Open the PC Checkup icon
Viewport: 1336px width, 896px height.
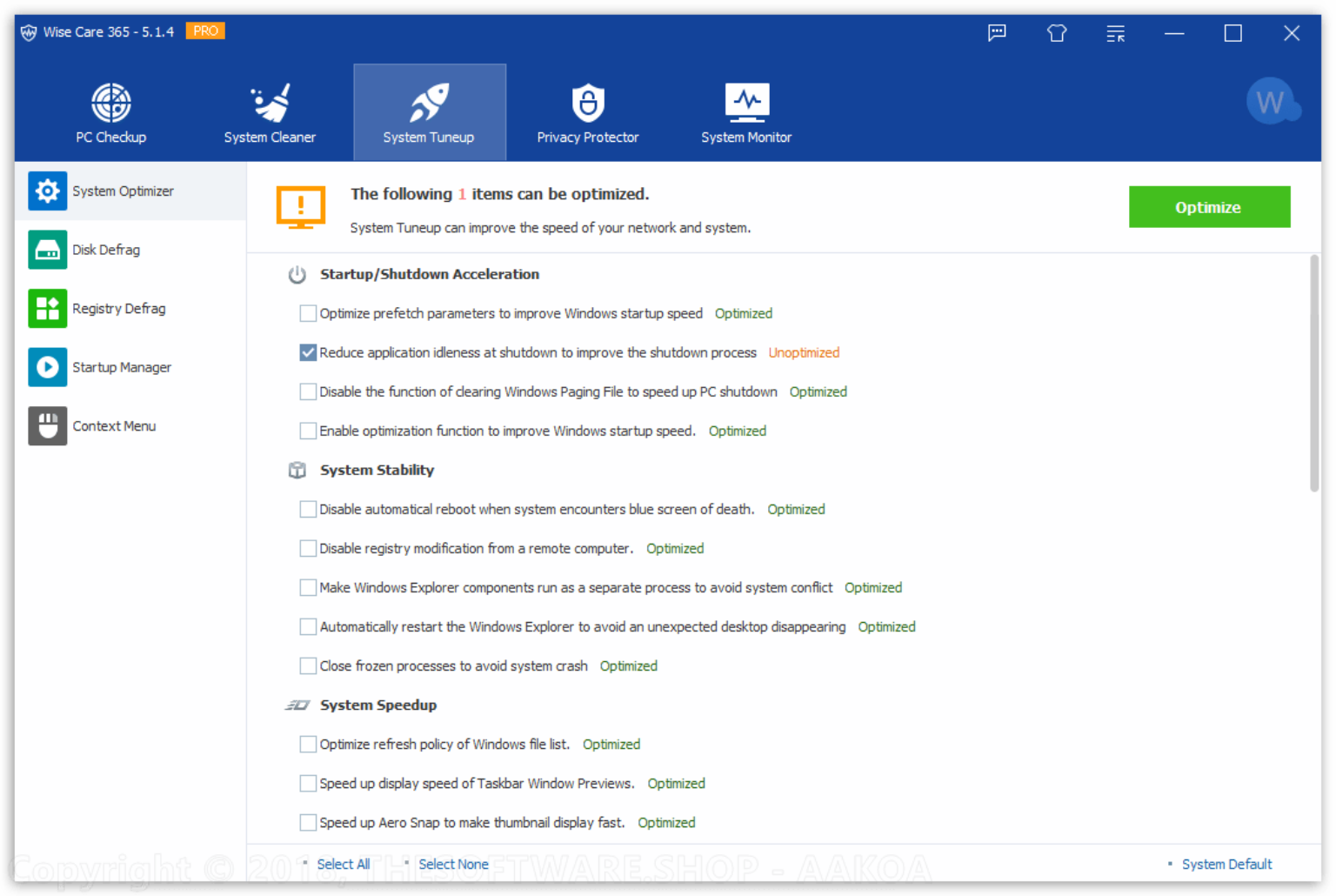111,103
